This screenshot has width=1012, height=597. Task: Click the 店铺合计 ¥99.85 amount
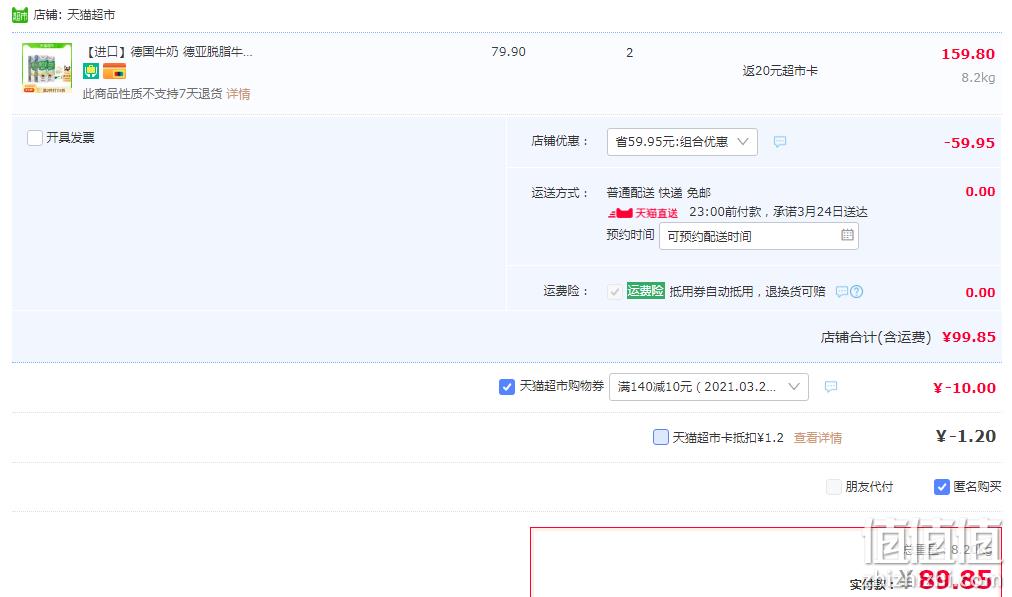(969, 337)
